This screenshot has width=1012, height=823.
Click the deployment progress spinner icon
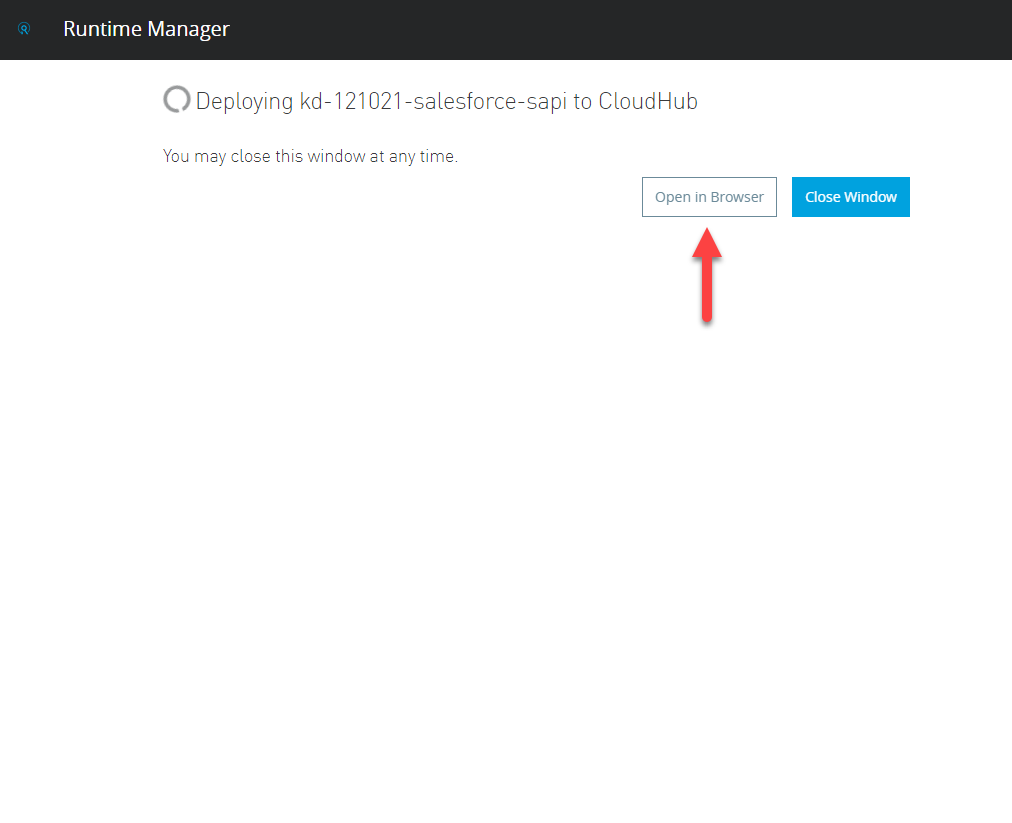tap(176, 99)
